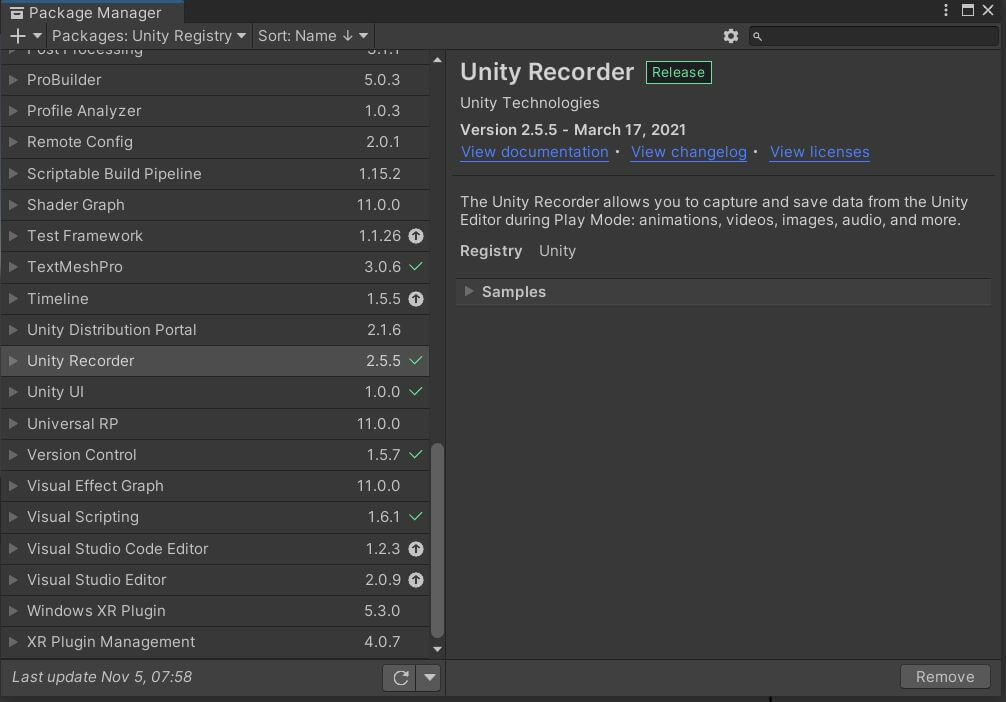Click the Package Manager tab icon

coord(17,13)
